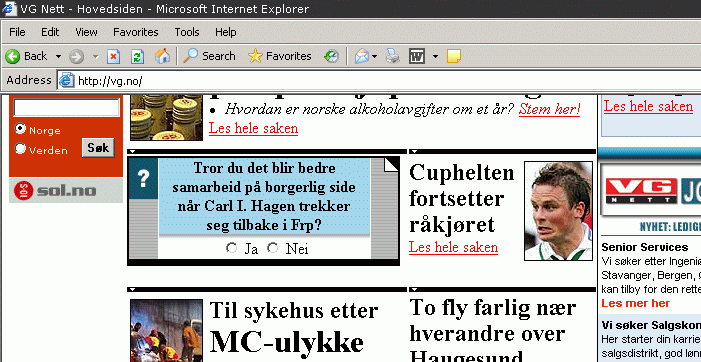Click the Edit with Word icon
The image size is (701, 362).
[x=417, y=56]
